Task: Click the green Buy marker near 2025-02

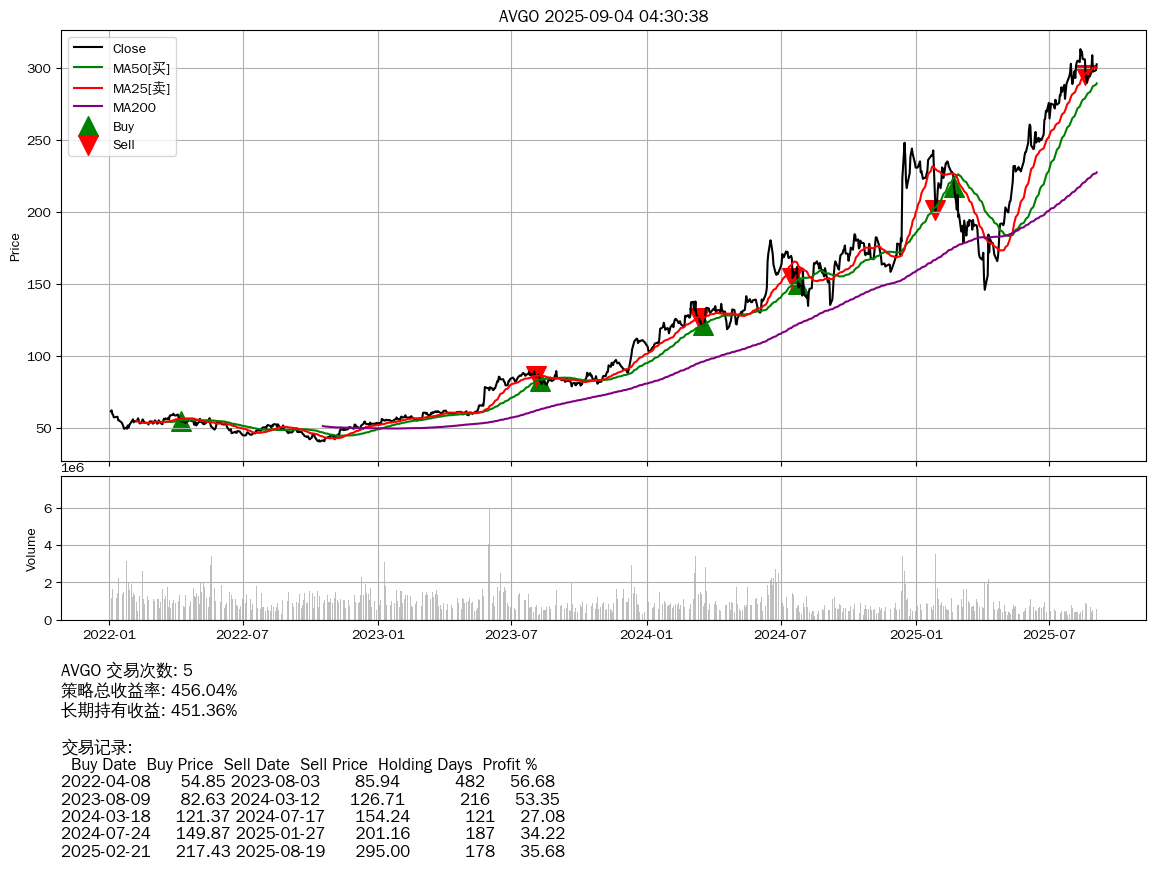Action: (x=953, y=188)
